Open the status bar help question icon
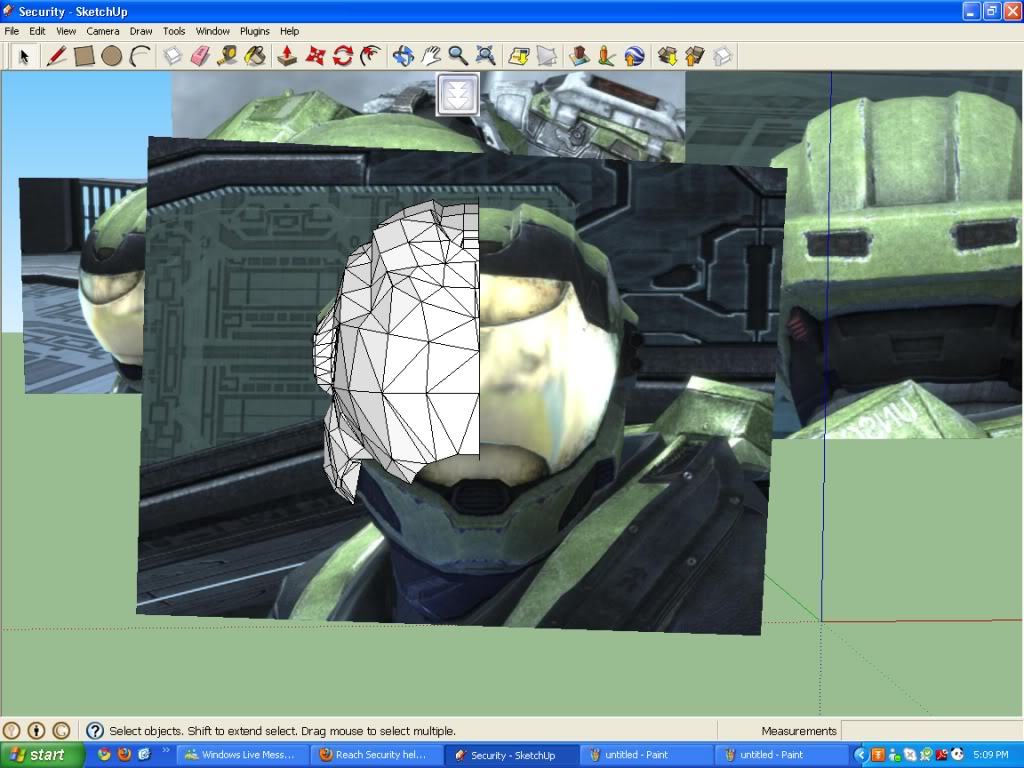Screen dimensions: 1024x768 click(95, 731)
